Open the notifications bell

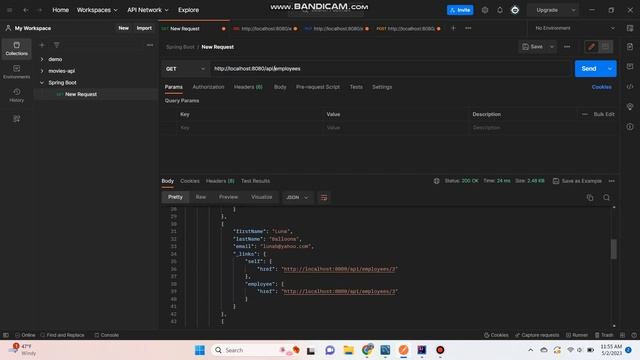coord(500,10)
